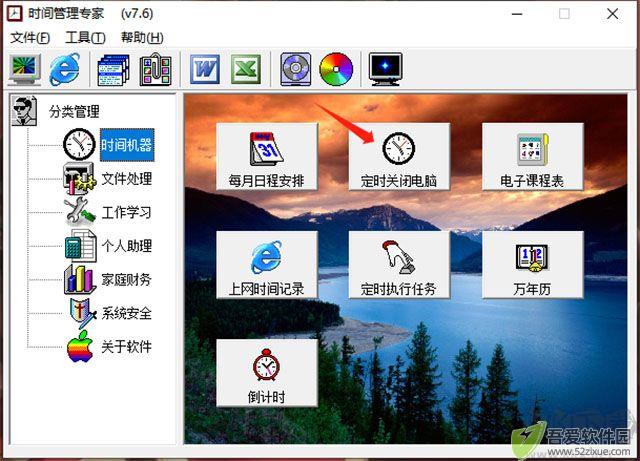Click the clipboard grid toolbar icon
Screen dimensions: 640x461
(155, 70)
